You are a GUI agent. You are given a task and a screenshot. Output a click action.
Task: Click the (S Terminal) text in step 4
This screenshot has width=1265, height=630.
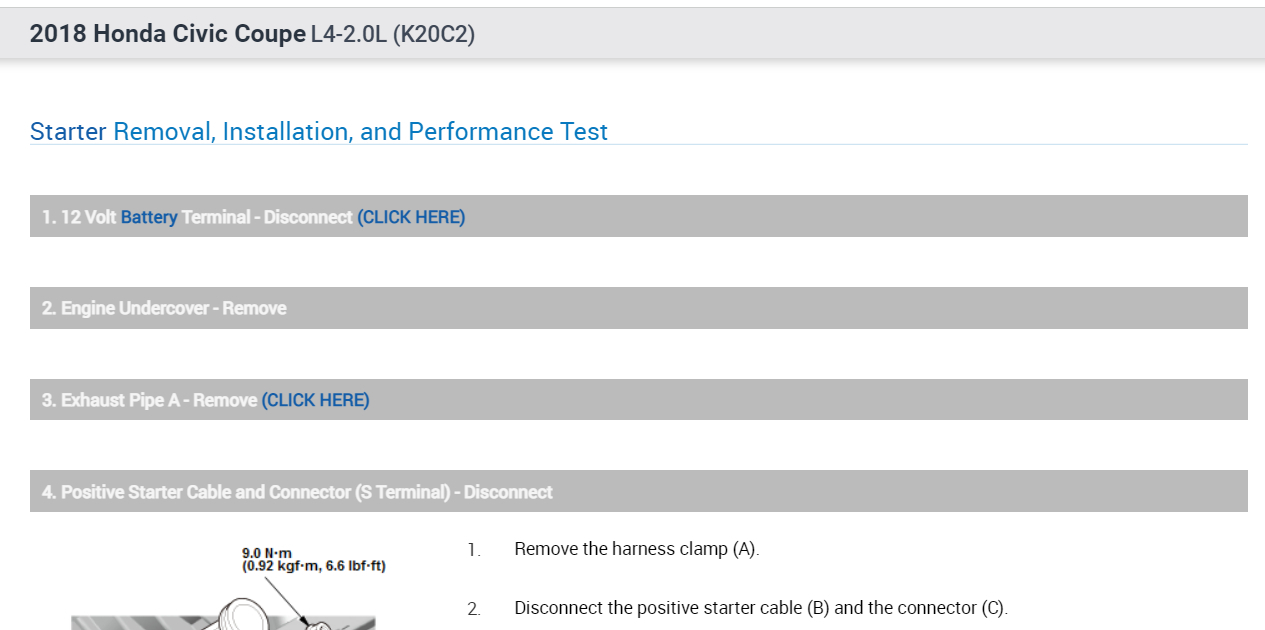coord(402,492)
